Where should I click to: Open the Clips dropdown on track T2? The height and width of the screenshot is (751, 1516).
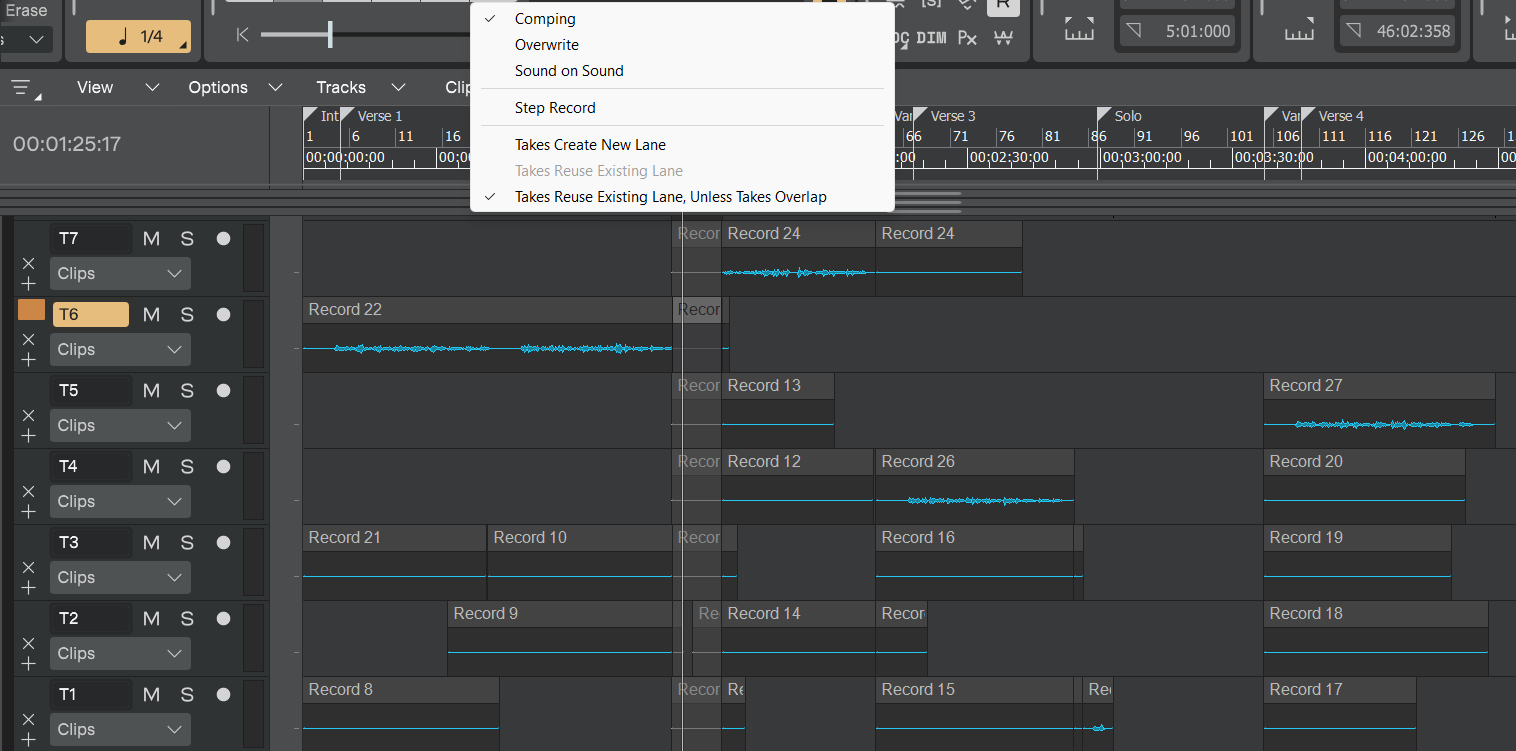[x=120, y=653]
